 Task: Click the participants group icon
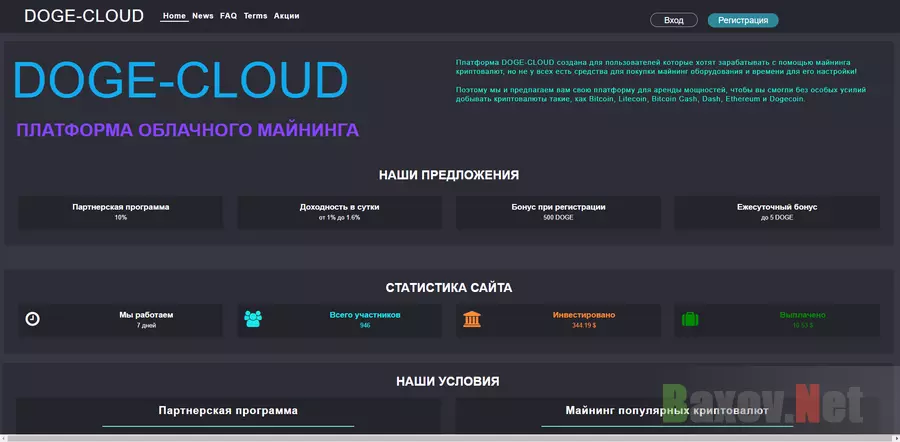tap(253, 319)
